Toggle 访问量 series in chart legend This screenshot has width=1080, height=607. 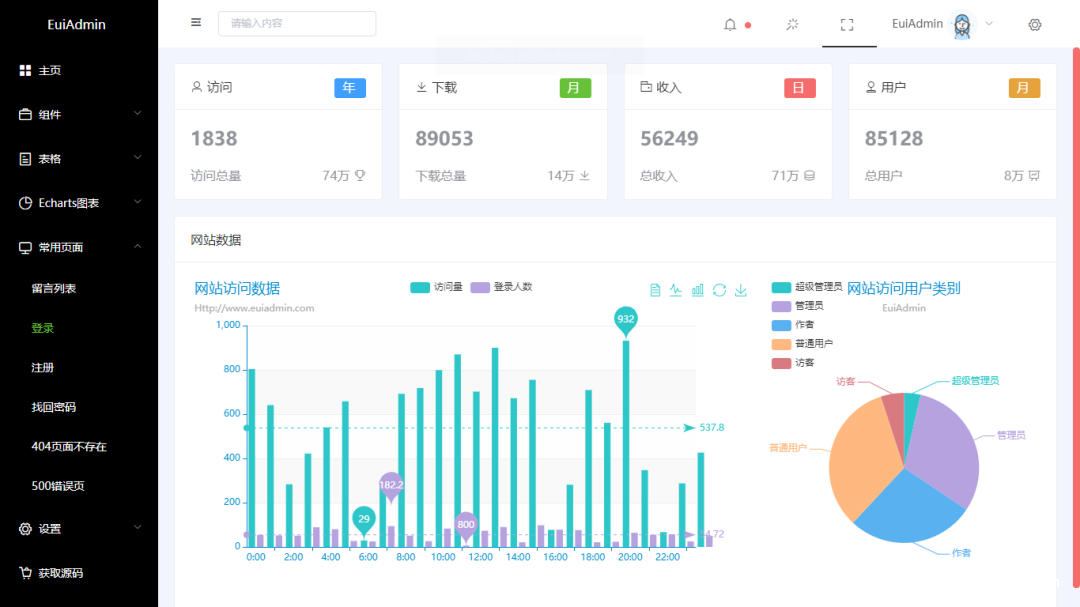point(436,287)
